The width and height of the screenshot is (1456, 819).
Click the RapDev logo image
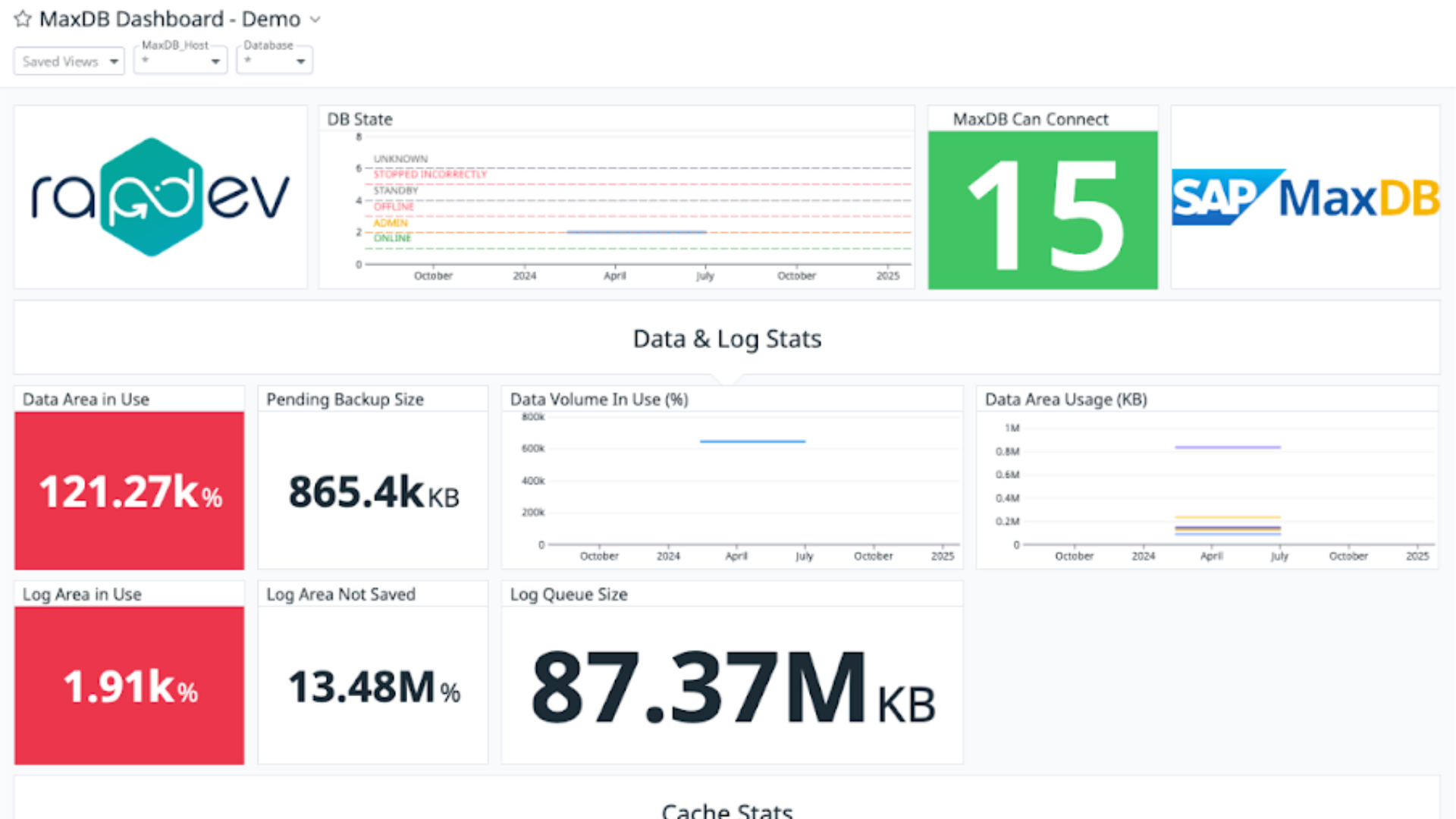coord(161,197)
